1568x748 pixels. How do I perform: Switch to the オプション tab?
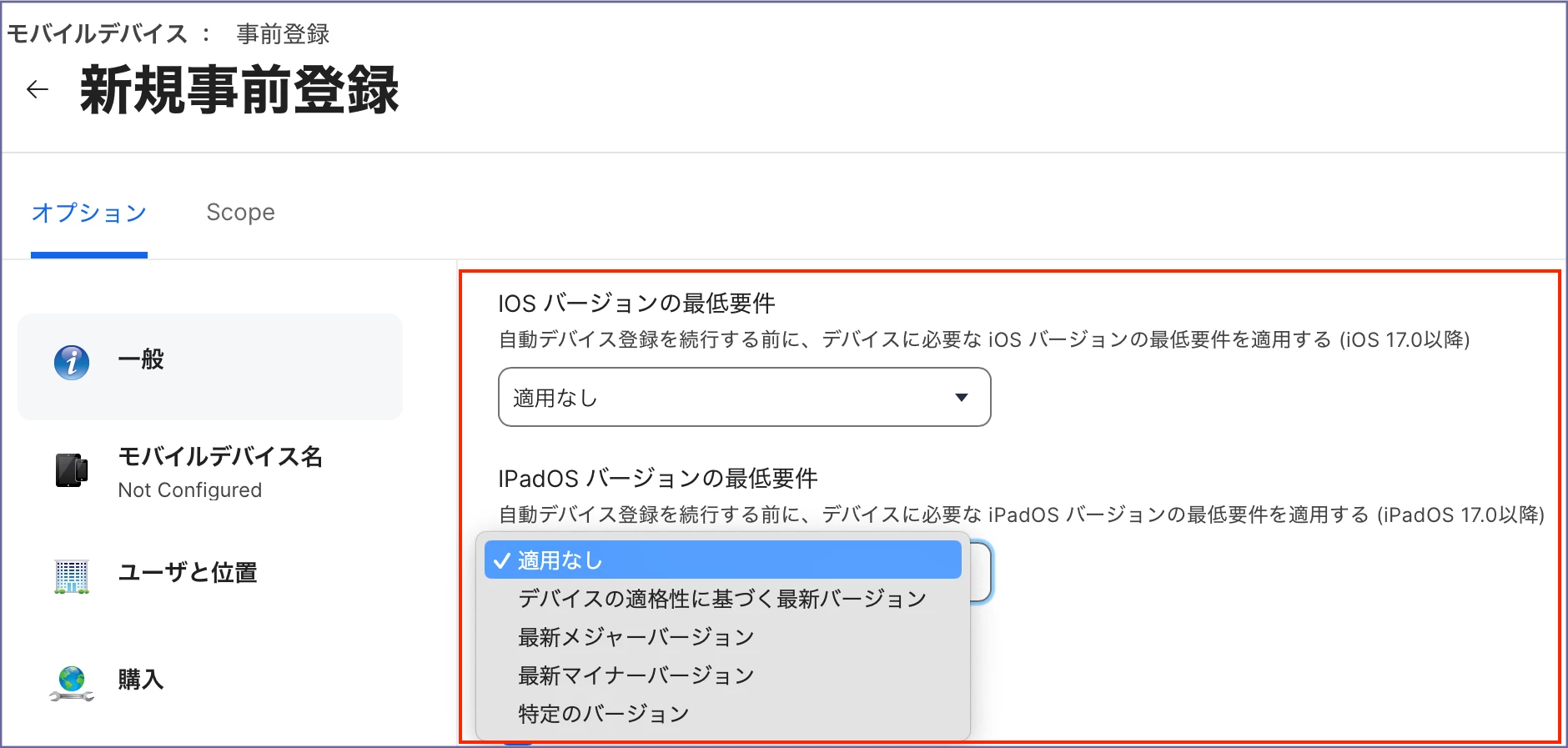89,213
